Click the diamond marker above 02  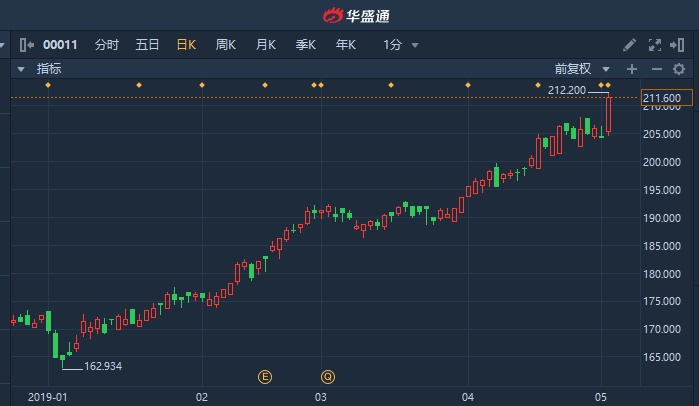[202, 85]
